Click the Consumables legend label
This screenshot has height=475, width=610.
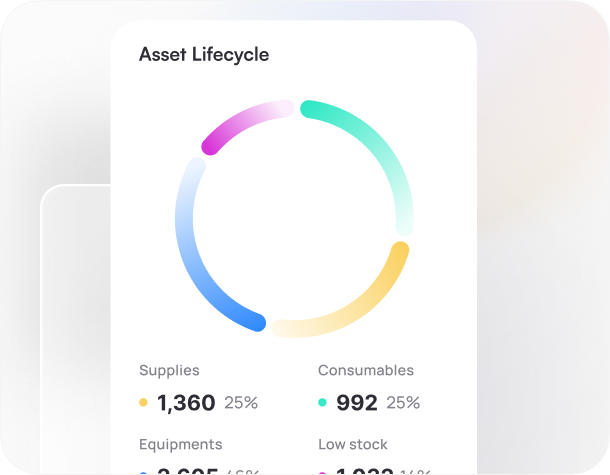point(365,370)
